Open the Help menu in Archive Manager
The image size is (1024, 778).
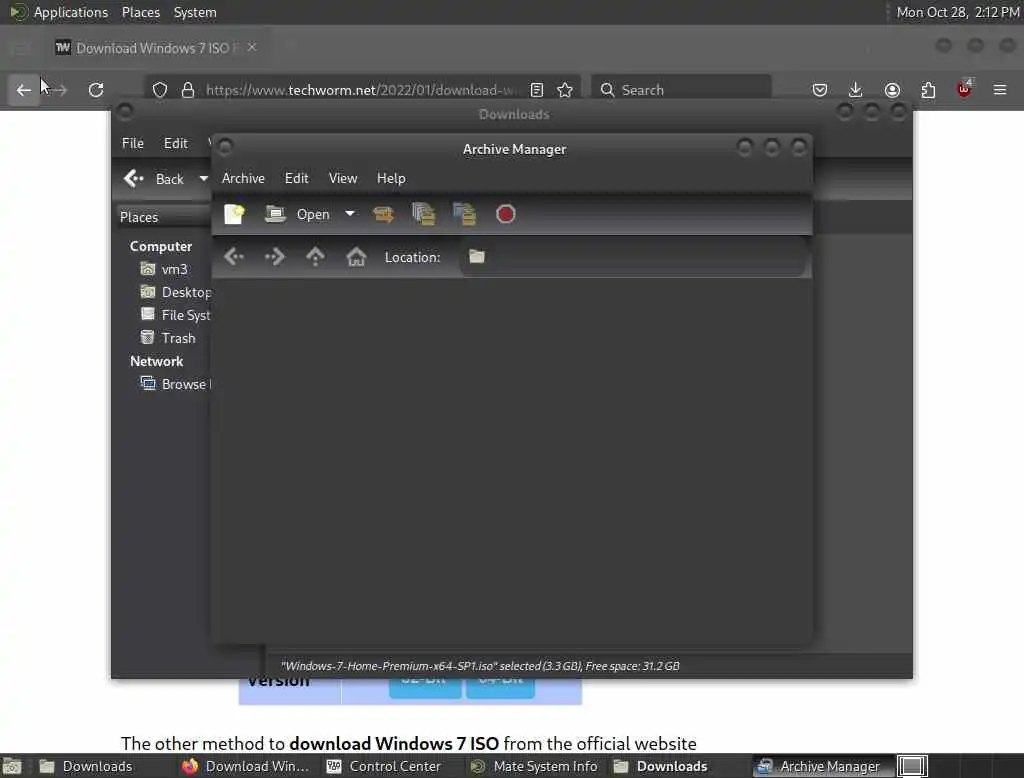(x=391, y=178)
